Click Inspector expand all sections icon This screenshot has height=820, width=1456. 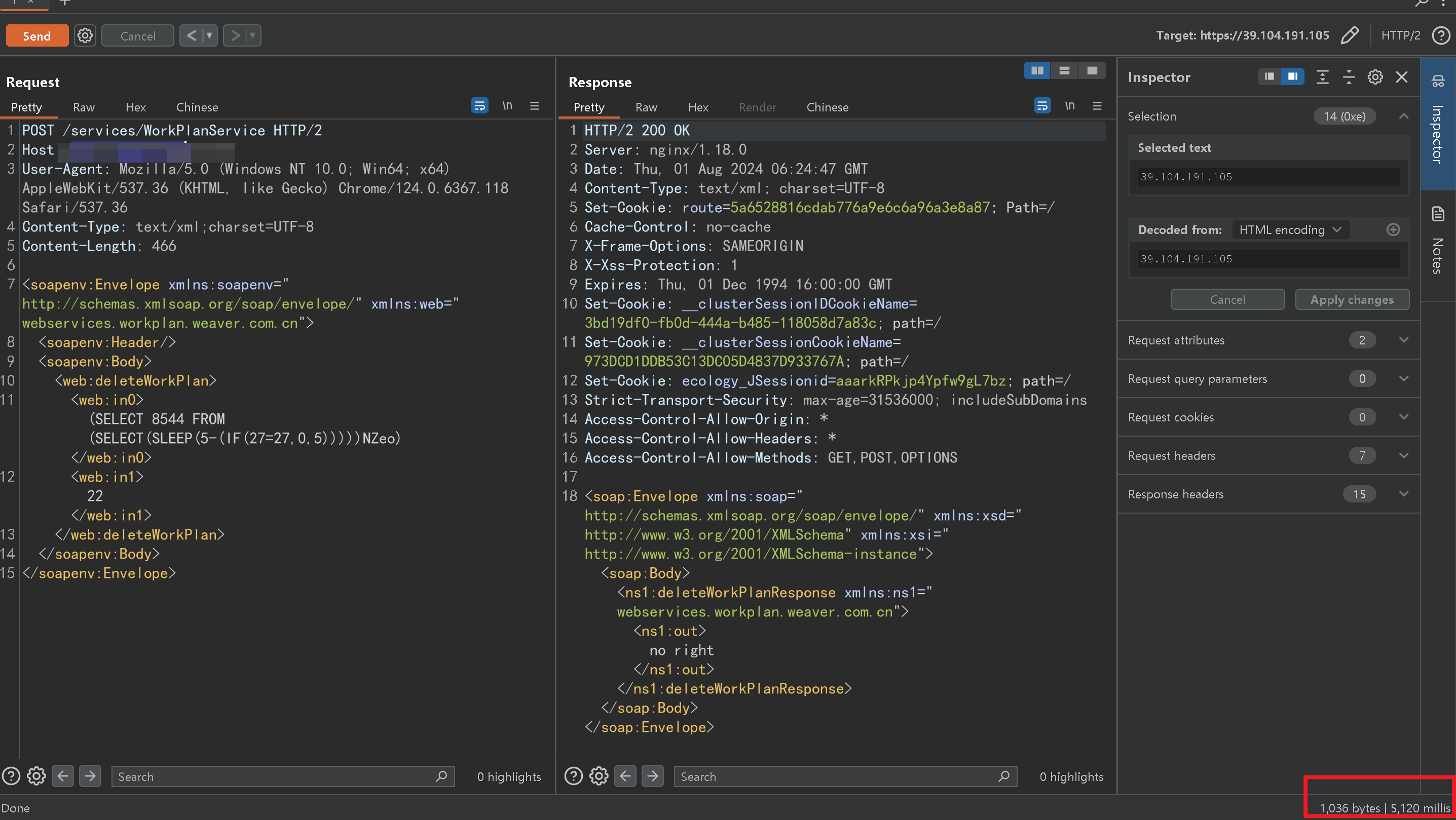coord(1322,77)
